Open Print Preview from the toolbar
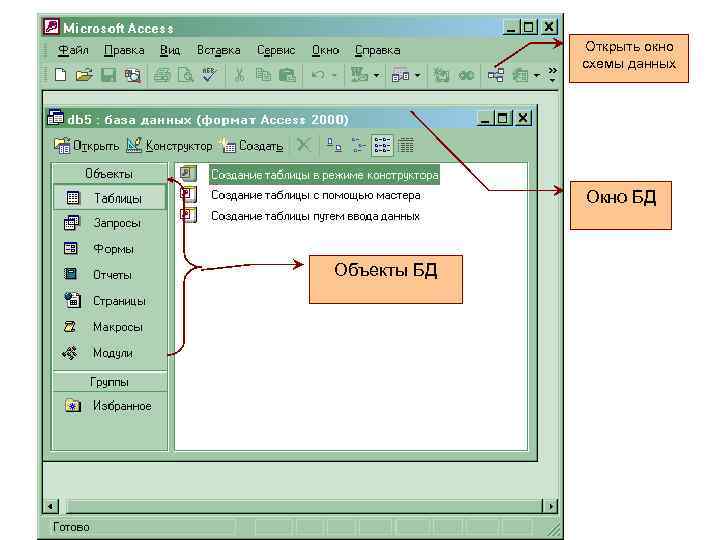 tap(186, 75)
